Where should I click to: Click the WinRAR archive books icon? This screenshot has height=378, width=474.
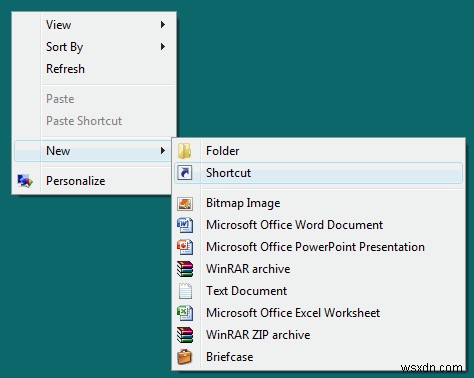[185, 269]
